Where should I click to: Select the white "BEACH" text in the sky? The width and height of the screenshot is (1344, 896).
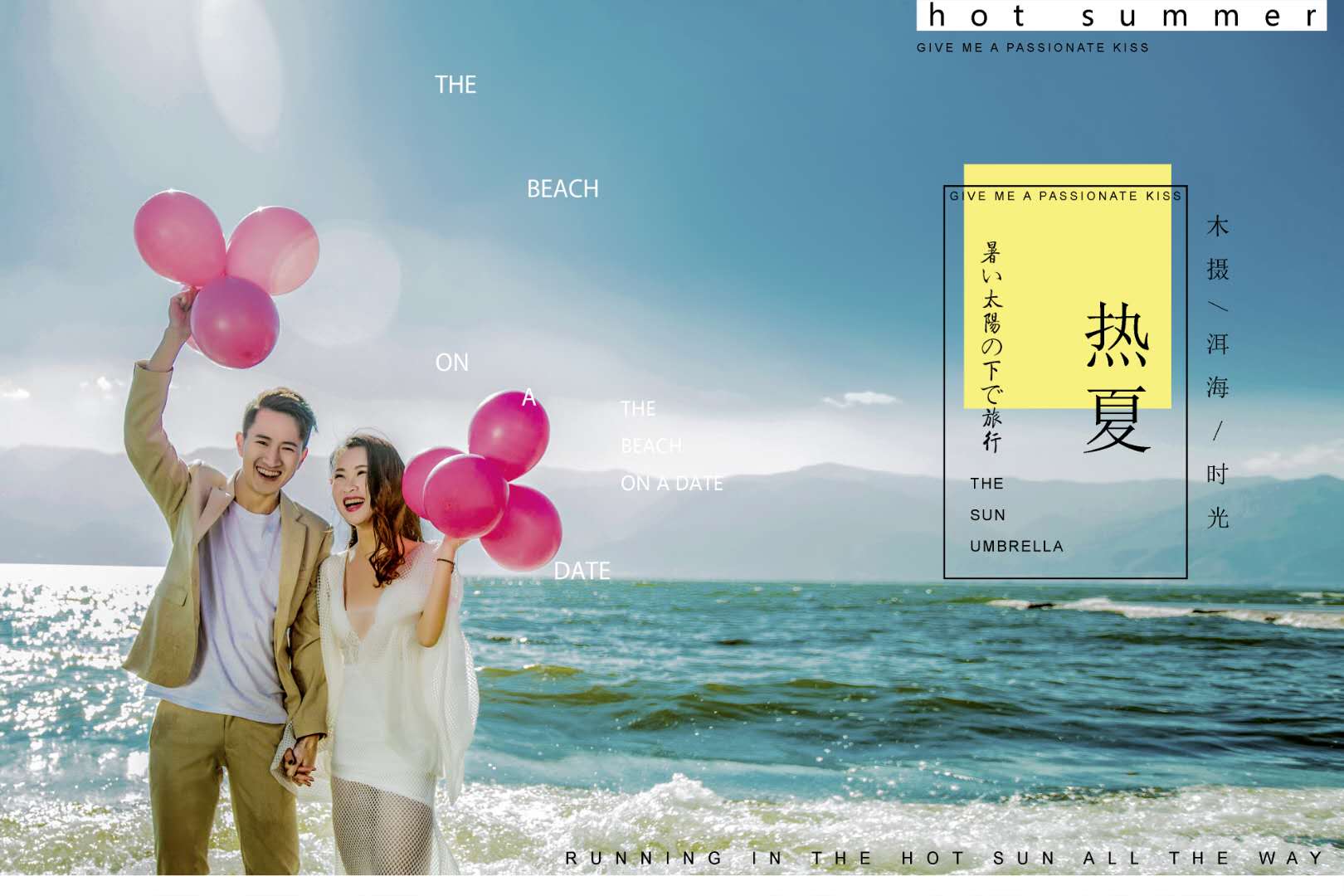pyautogui.click(x=562, y=189)
